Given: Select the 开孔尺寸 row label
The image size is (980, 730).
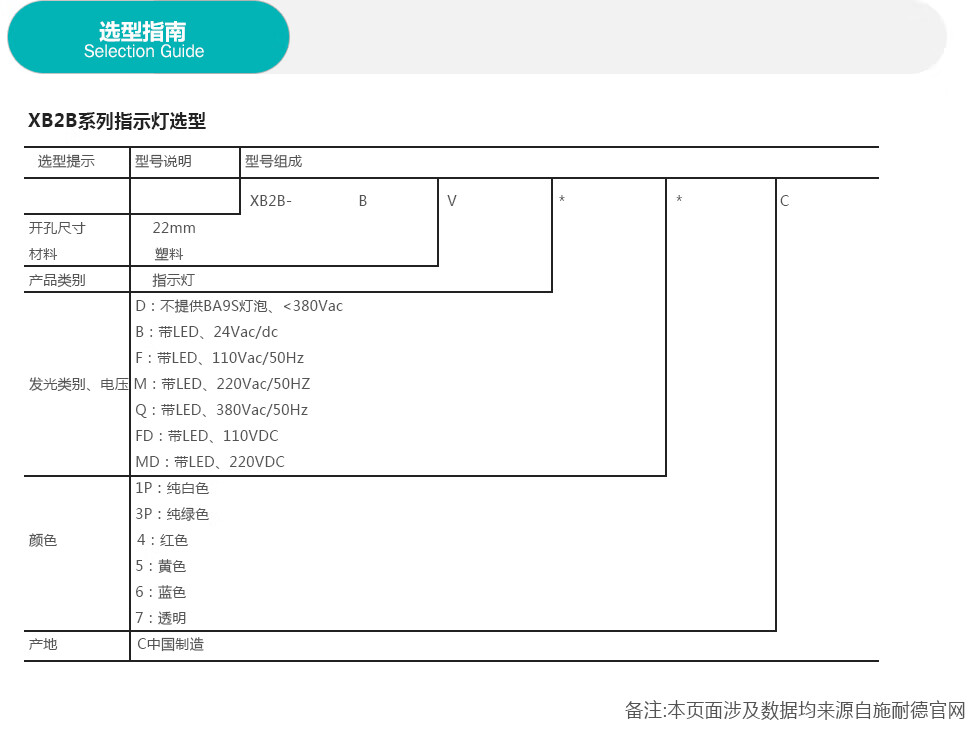Looking at the screenshot, I should point(57,228).
